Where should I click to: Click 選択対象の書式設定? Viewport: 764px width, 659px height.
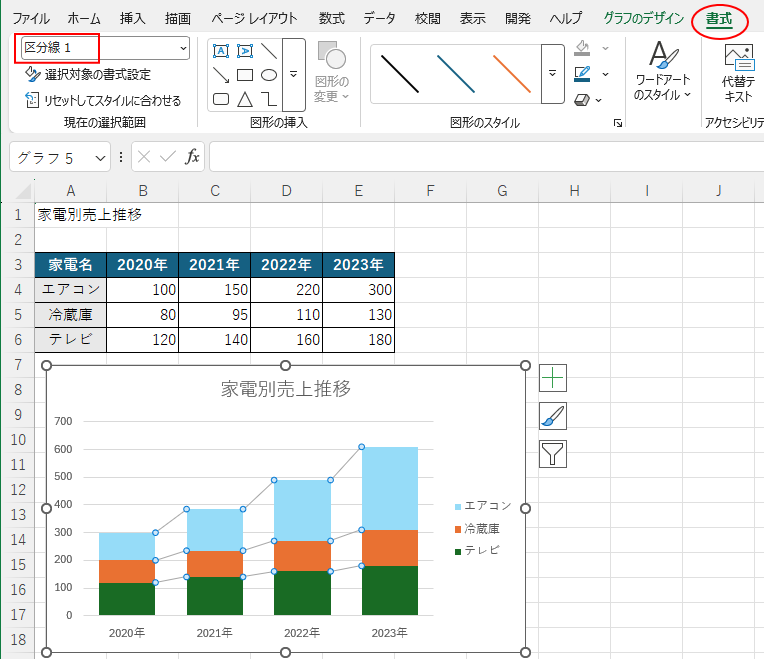(x=88, y=75)
